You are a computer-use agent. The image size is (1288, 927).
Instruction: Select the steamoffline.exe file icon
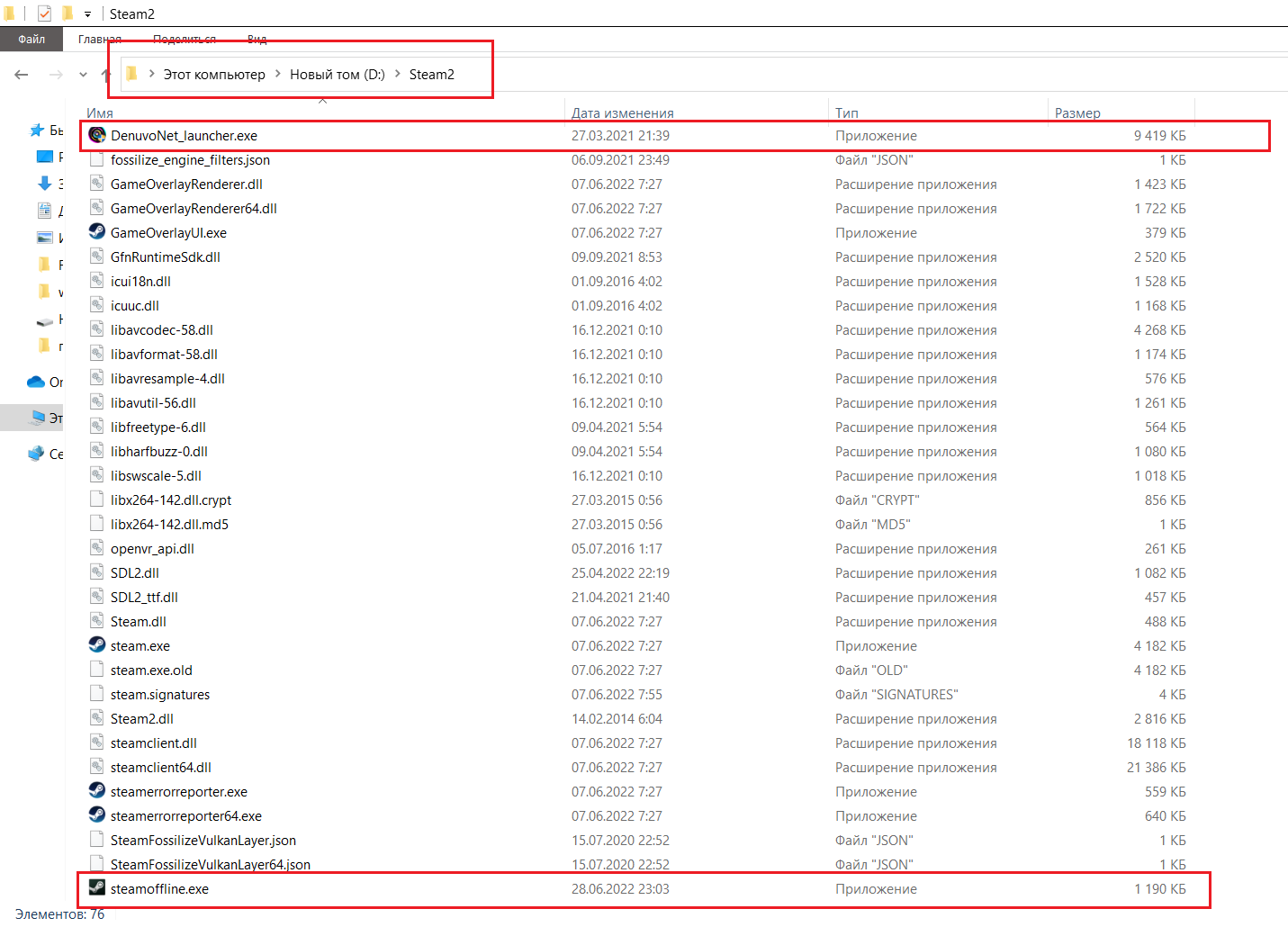(x=97, y=888)
